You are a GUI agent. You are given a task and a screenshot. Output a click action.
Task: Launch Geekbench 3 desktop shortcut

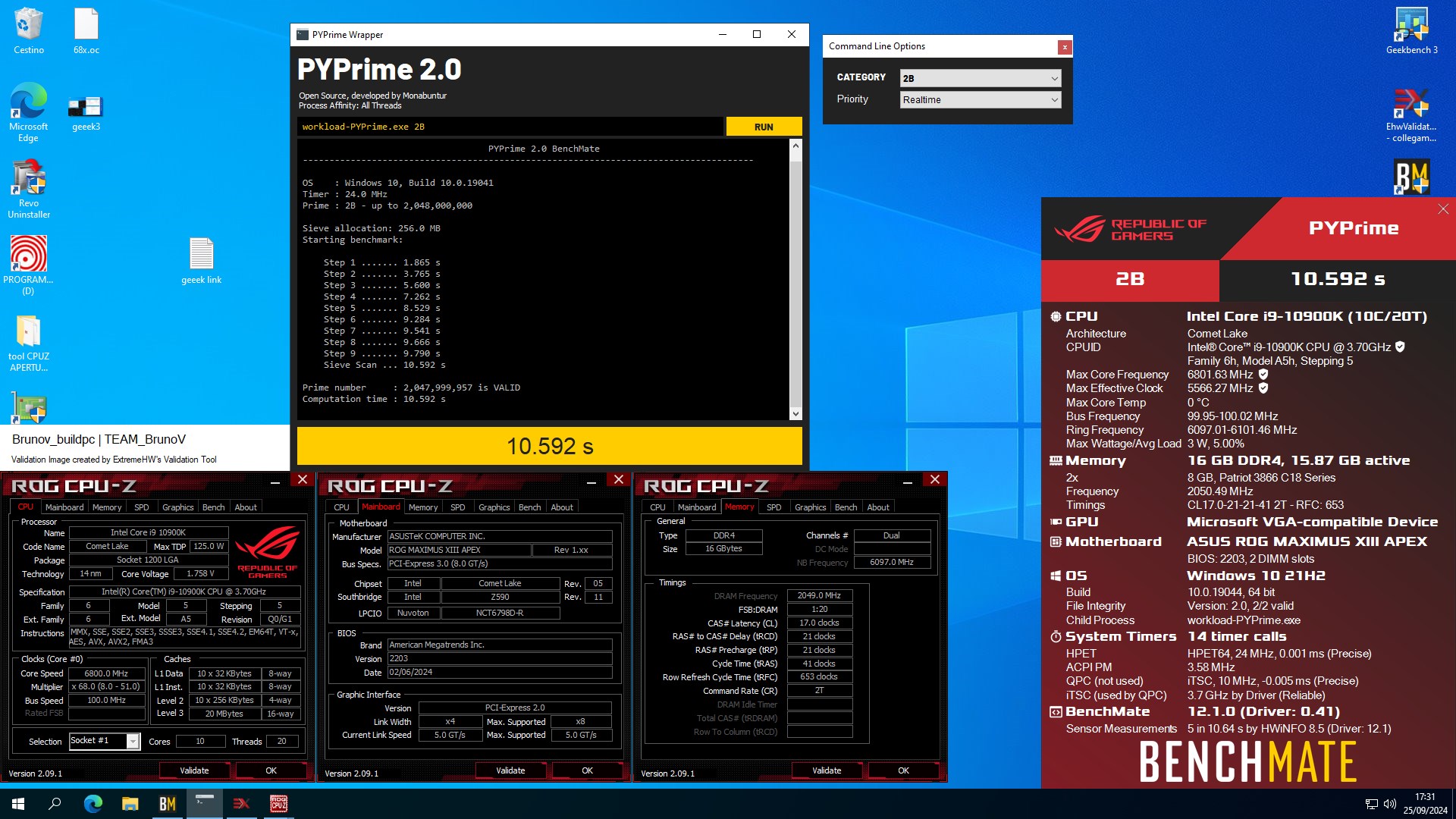pyautogui.click(x=1411, y=30)
